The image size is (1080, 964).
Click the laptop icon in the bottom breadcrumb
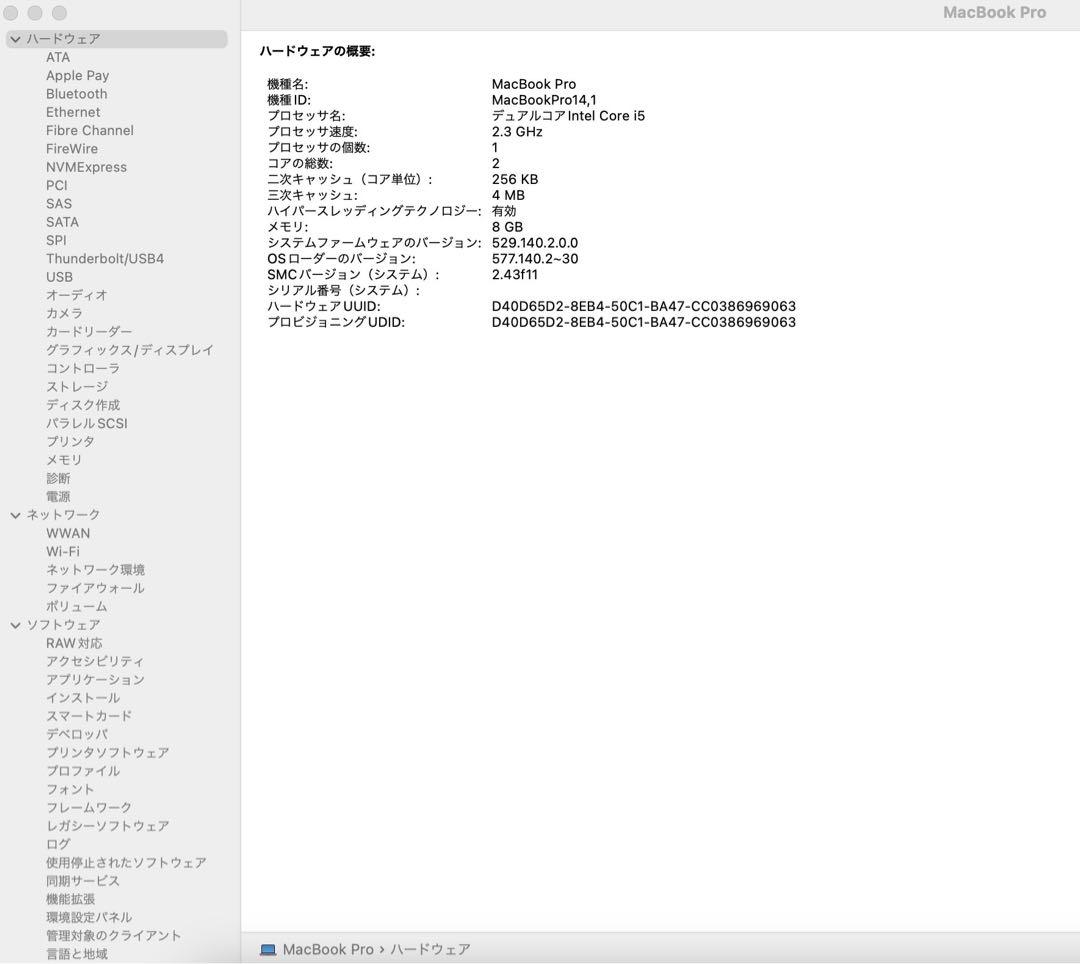(x=266, y=948)
